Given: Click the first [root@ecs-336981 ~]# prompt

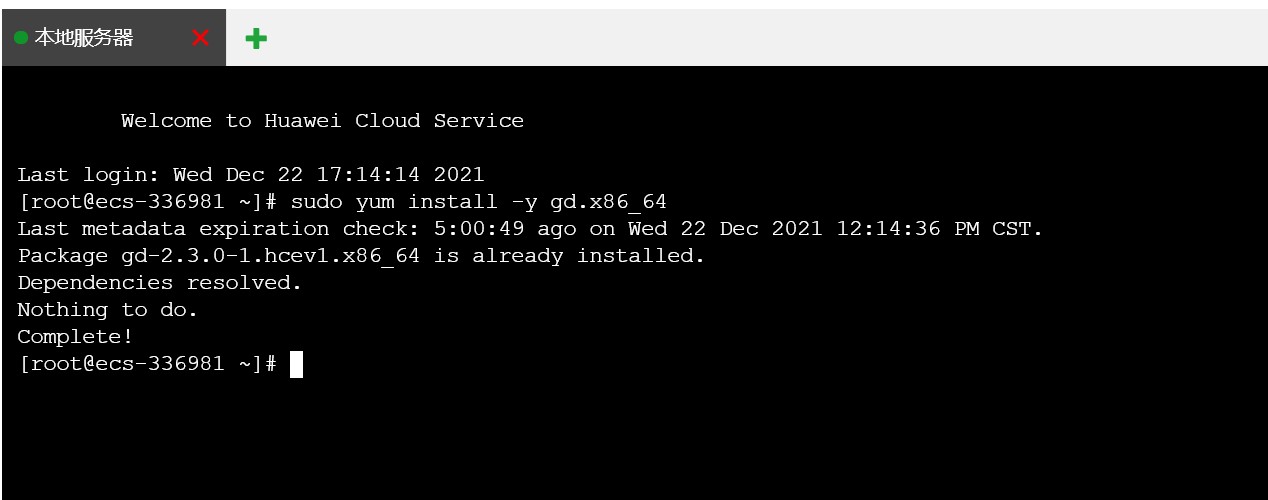Looking at the screenshot, I should 147,202.
